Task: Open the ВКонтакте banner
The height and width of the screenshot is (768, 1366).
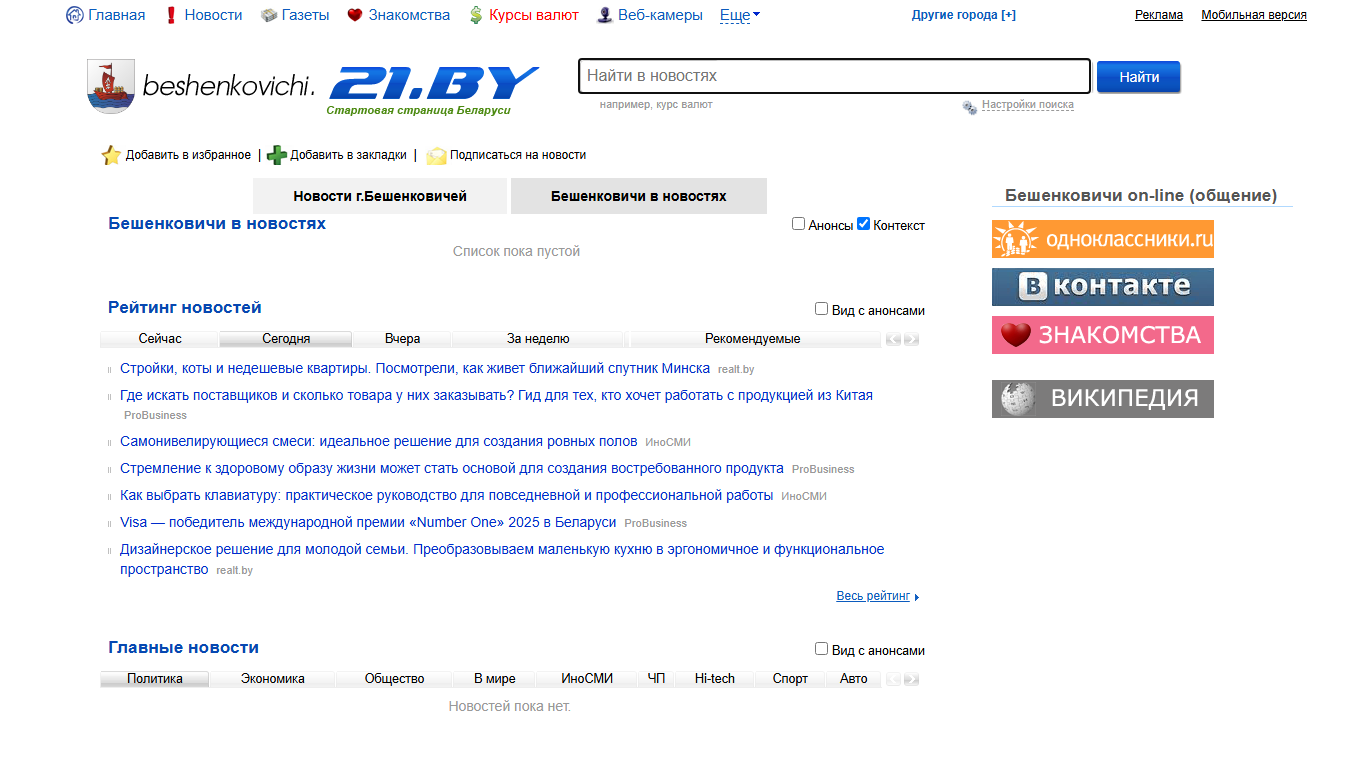Action: 1103,287
